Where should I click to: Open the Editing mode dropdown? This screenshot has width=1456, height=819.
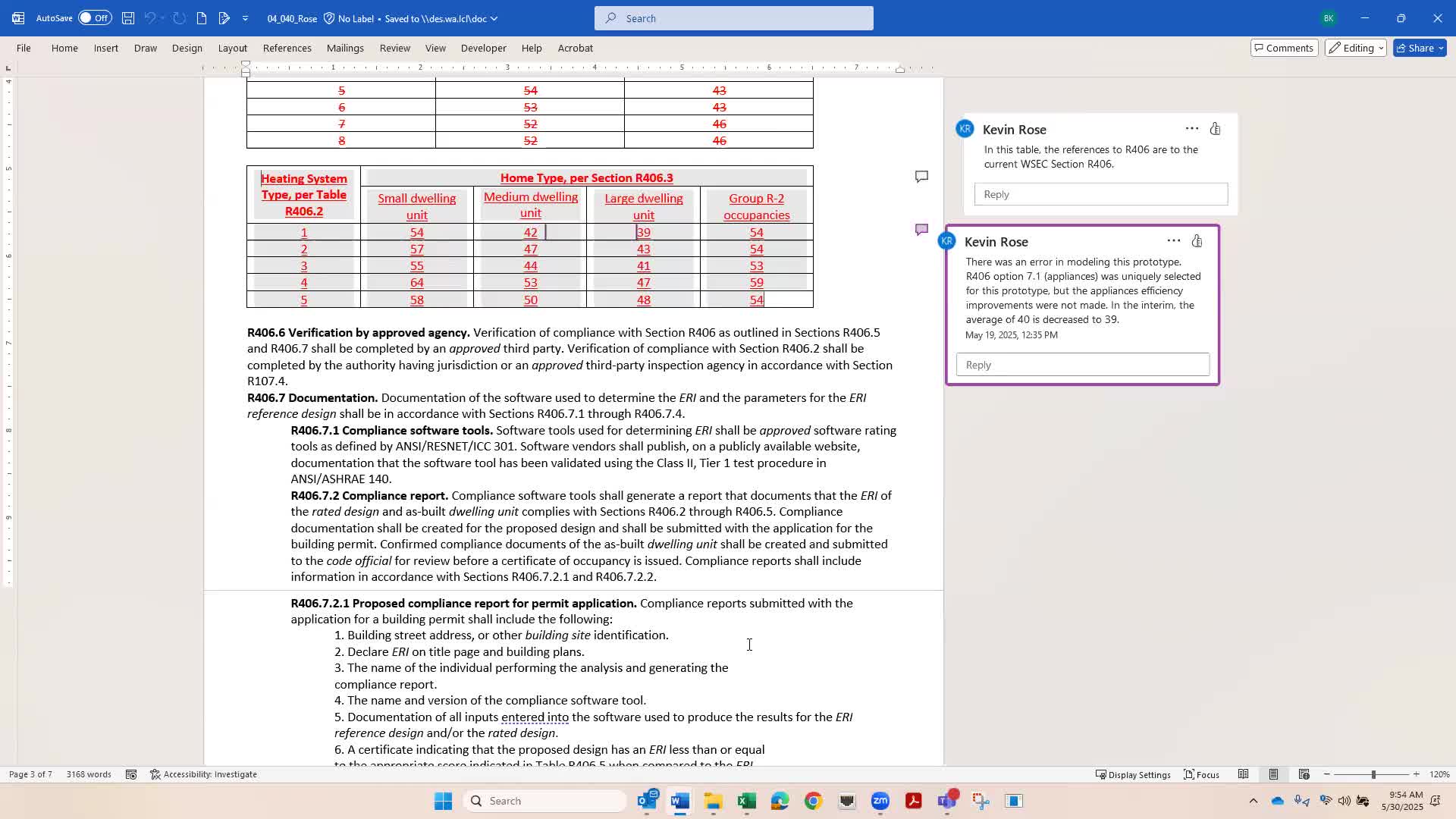click(x=1356, y=48)
